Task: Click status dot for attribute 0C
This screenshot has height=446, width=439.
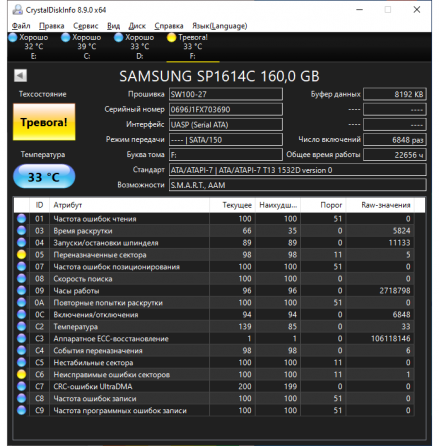Action: click(x=21, y=315)
